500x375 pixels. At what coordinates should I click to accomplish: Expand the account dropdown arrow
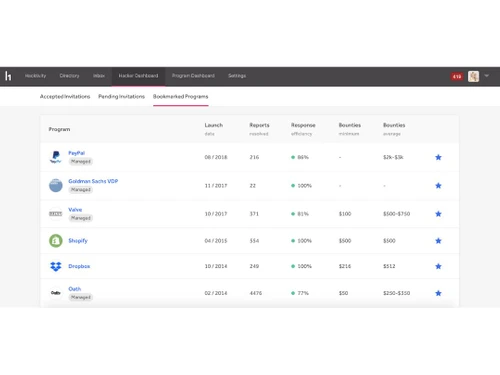[487, 76]
